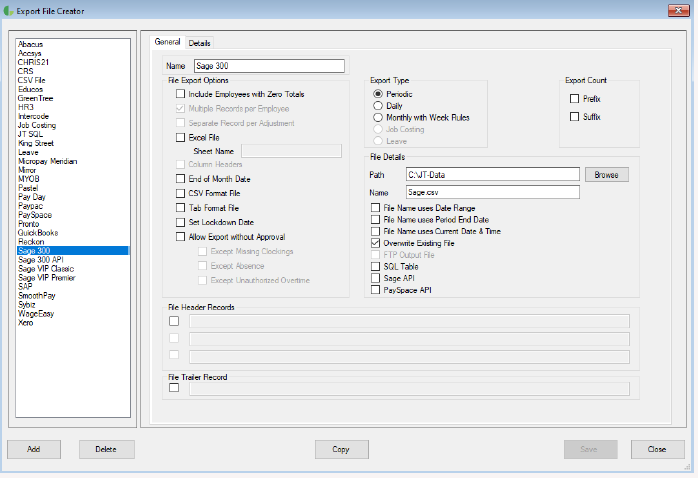
Task: Enable the SQL Table option
Action: (x=376, y=267)
